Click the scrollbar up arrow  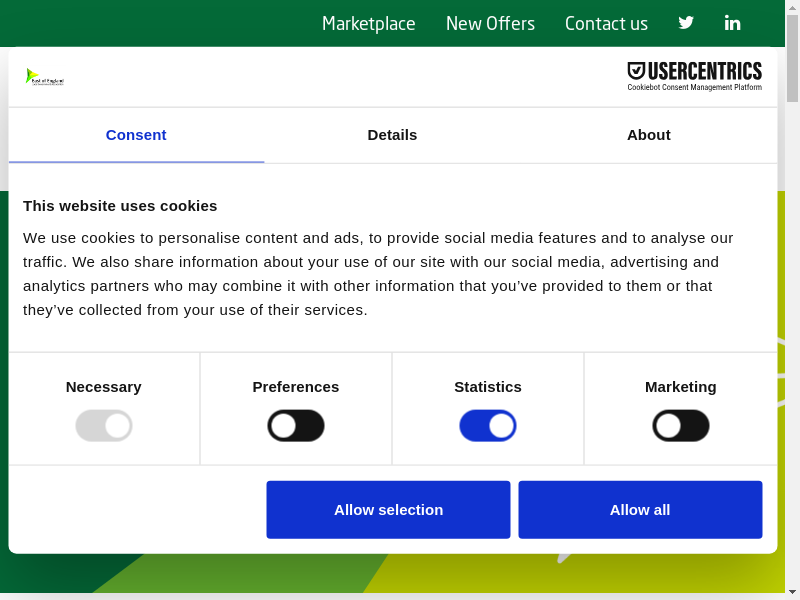792,7
